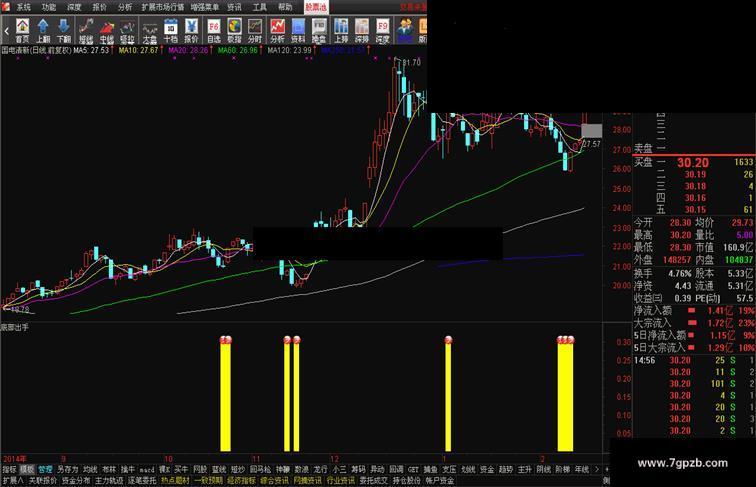Click the 30.20 bid price
The image size is (756, 487).
[693, 163]
